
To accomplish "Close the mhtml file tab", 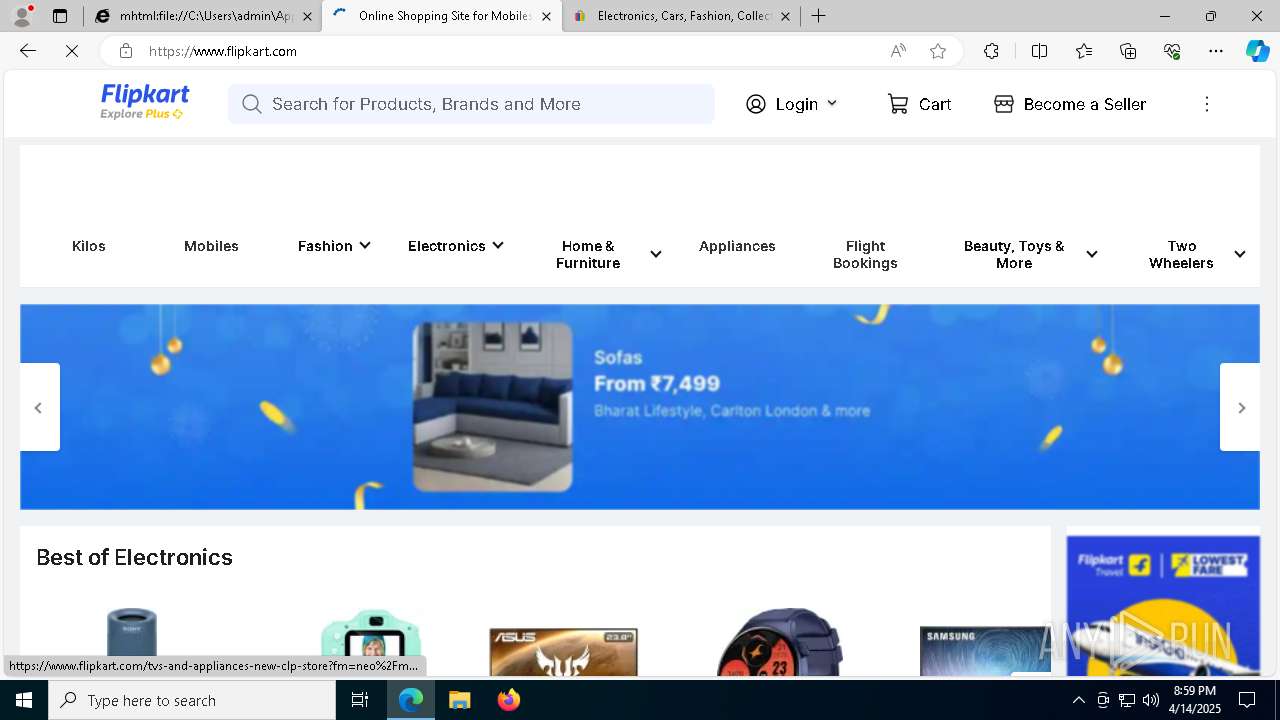I will pyautogui.click(x=307, y=16).
